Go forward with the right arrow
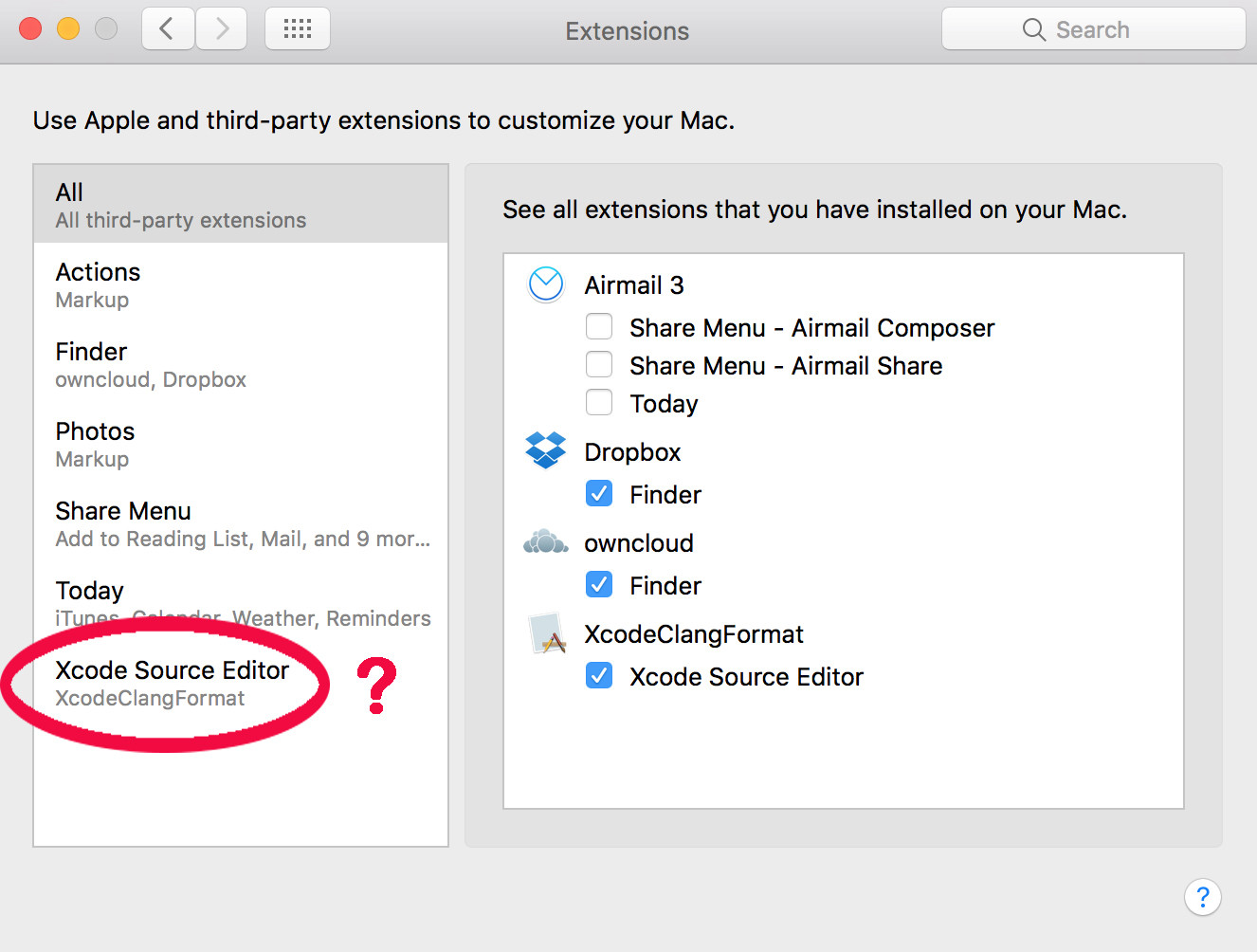Viewport: 1257px width, 952px height. (222, 29)
